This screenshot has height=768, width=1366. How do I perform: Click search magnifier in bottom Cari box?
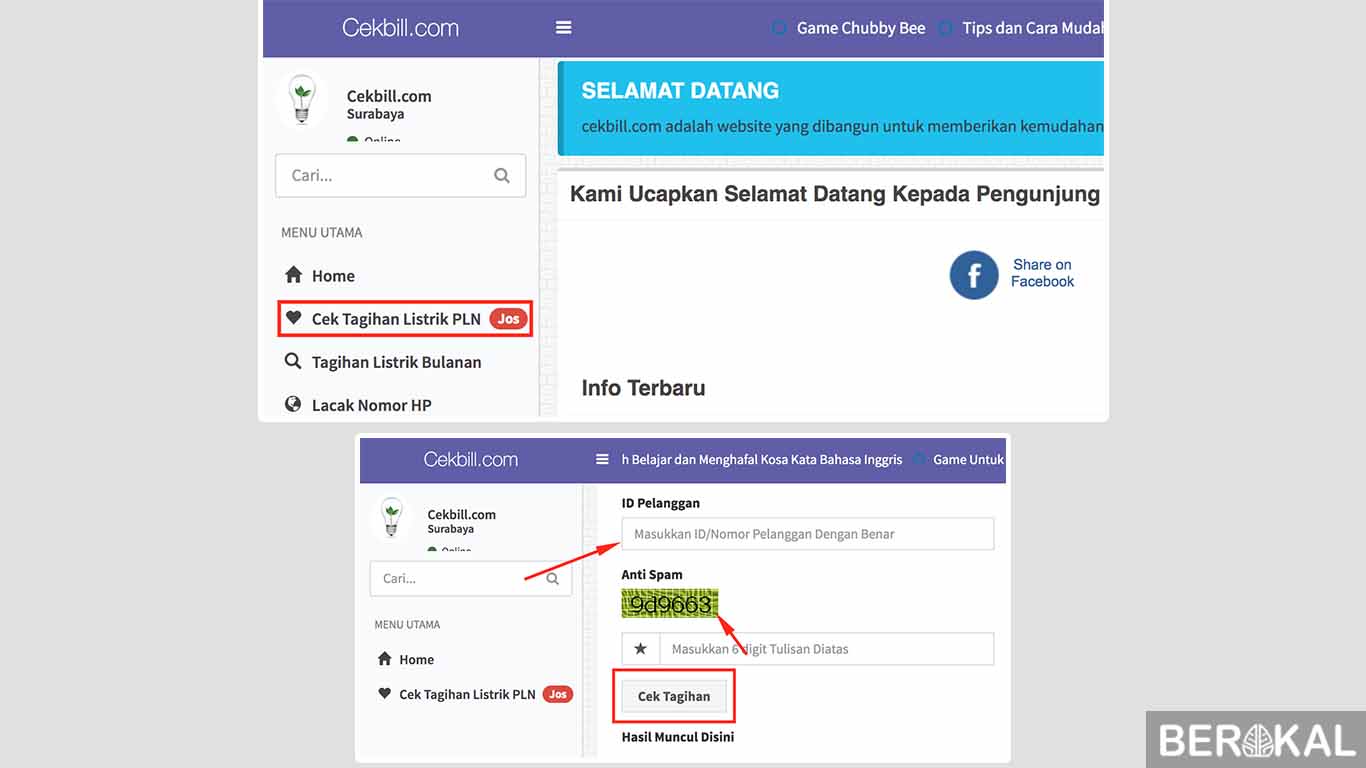[552, 578]
